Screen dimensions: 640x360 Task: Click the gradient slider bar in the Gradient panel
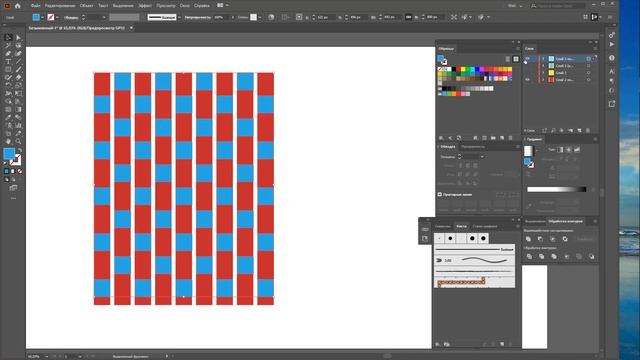[557, 189]
